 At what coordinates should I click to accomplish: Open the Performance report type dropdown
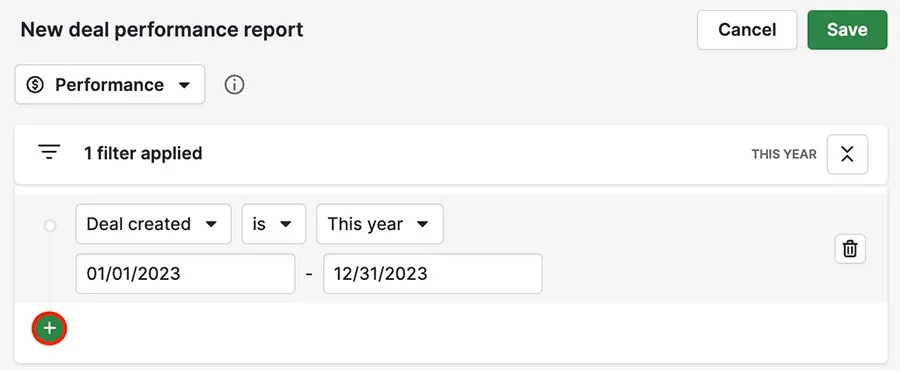pos(110,85)
